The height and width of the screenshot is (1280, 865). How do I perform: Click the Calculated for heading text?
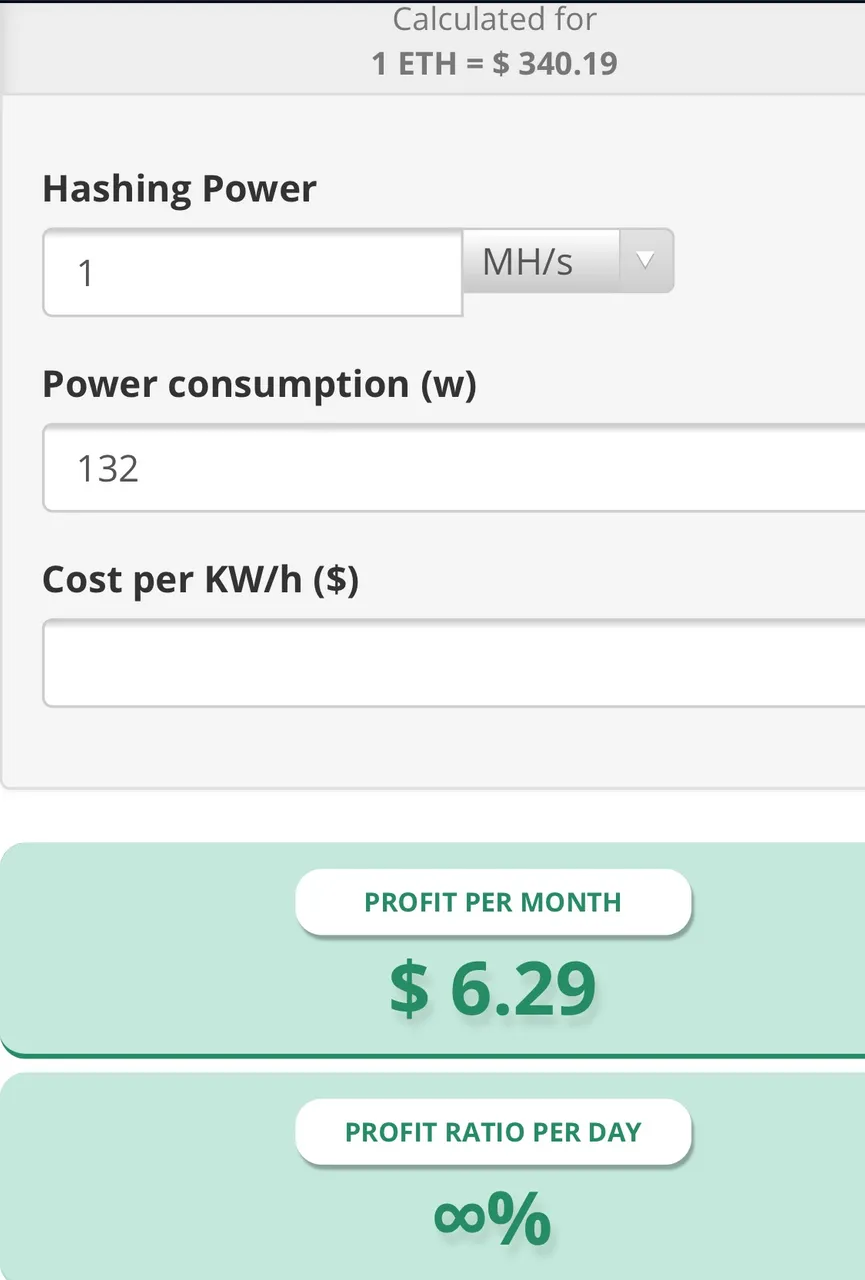point(495,19)
